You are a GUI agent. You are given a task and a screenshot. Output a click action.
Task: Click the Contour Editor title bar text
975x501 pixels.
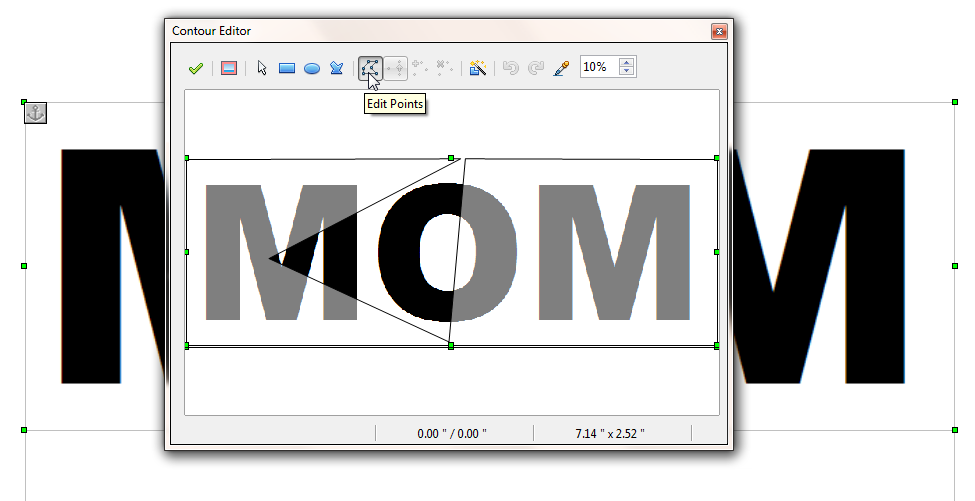coord(211,30)
